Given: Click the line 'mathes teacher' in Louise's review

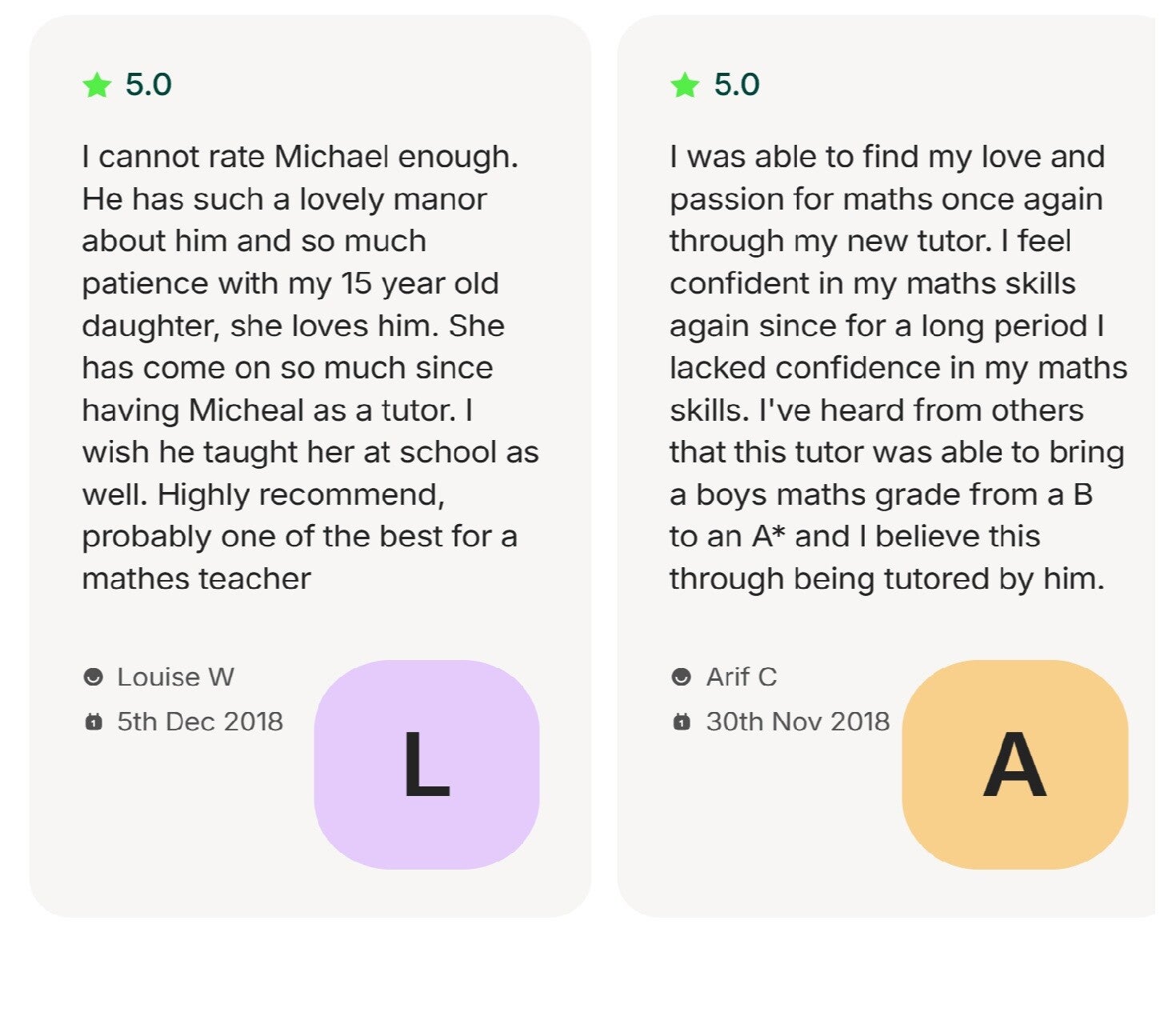Looking at the screenshot, I should (196, 579).
